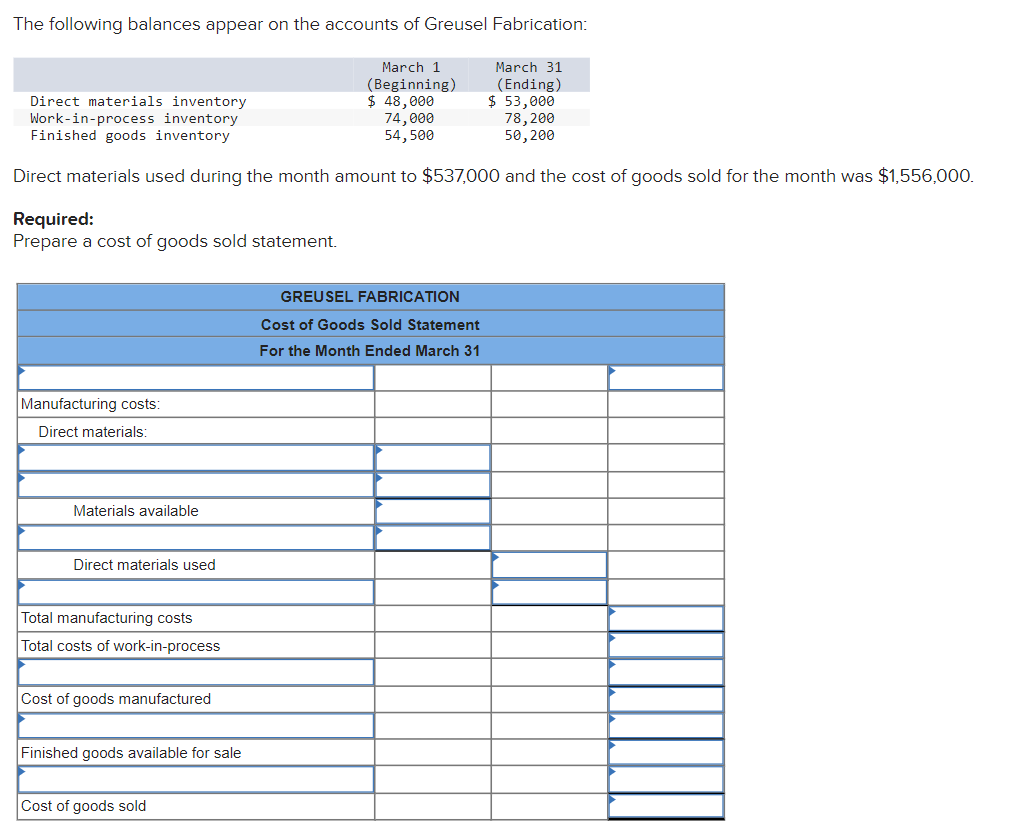Click the Cost of goods sold amount field

tap(666, 806)
